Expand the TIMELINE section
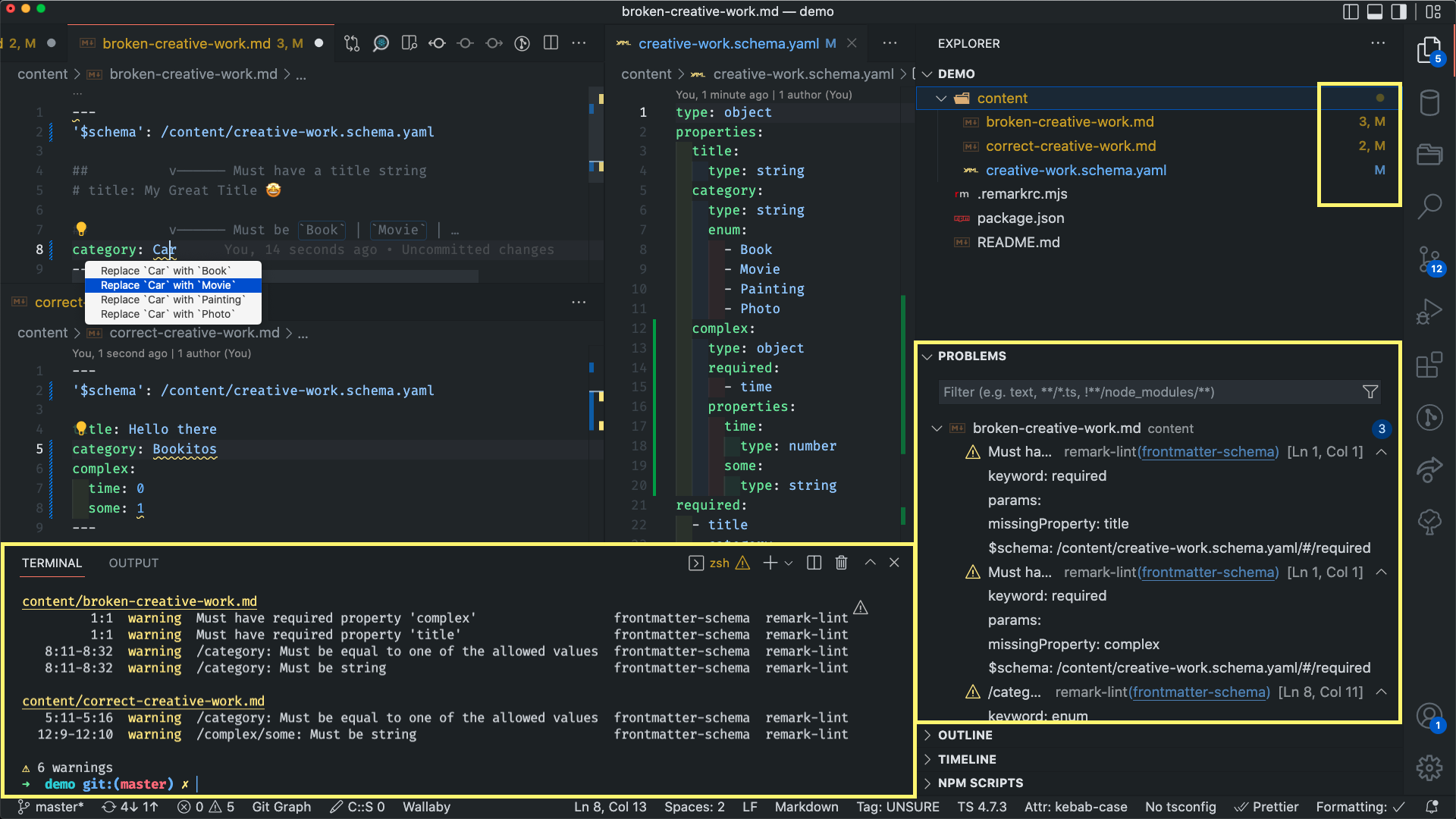Screen dimensions: 1456x819 (x=967, y=759)
